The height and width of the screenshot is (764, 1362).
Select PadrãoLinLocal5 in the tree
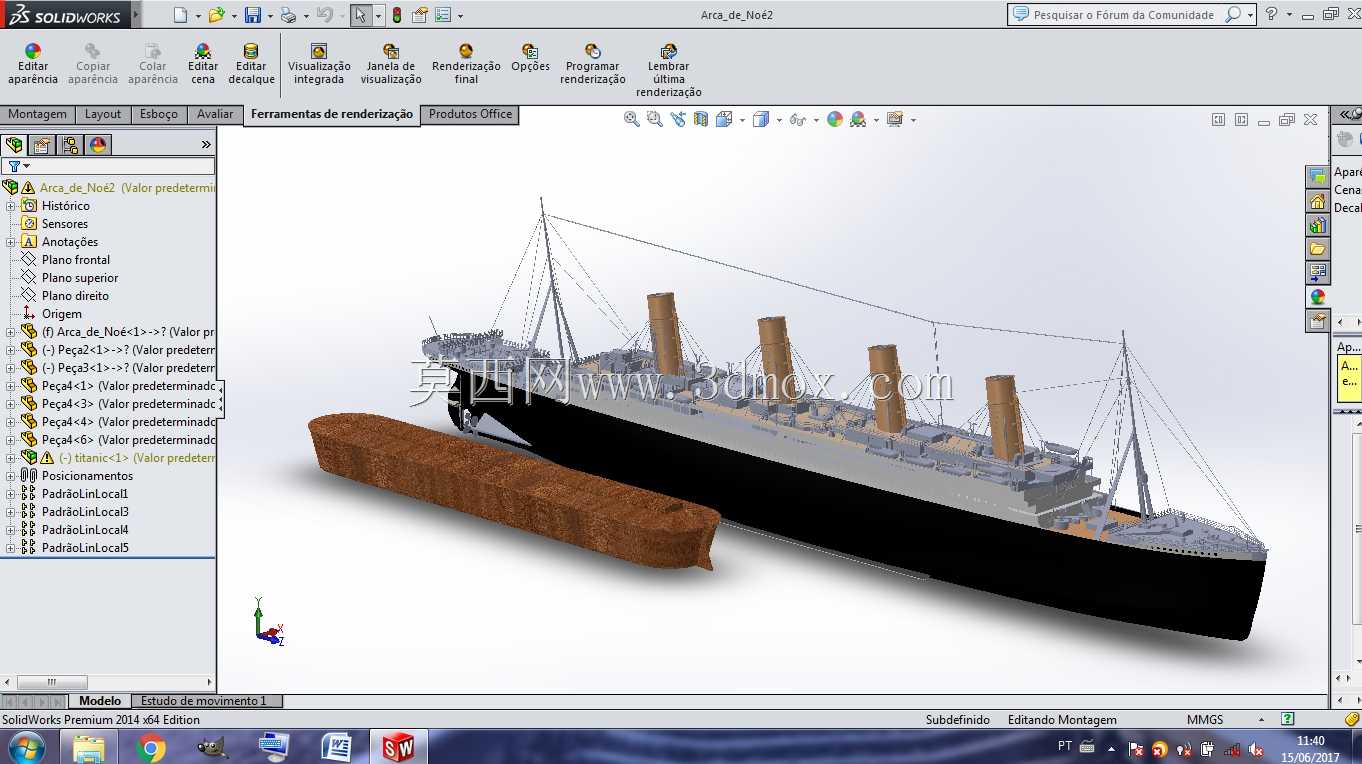tap(85, 548)
